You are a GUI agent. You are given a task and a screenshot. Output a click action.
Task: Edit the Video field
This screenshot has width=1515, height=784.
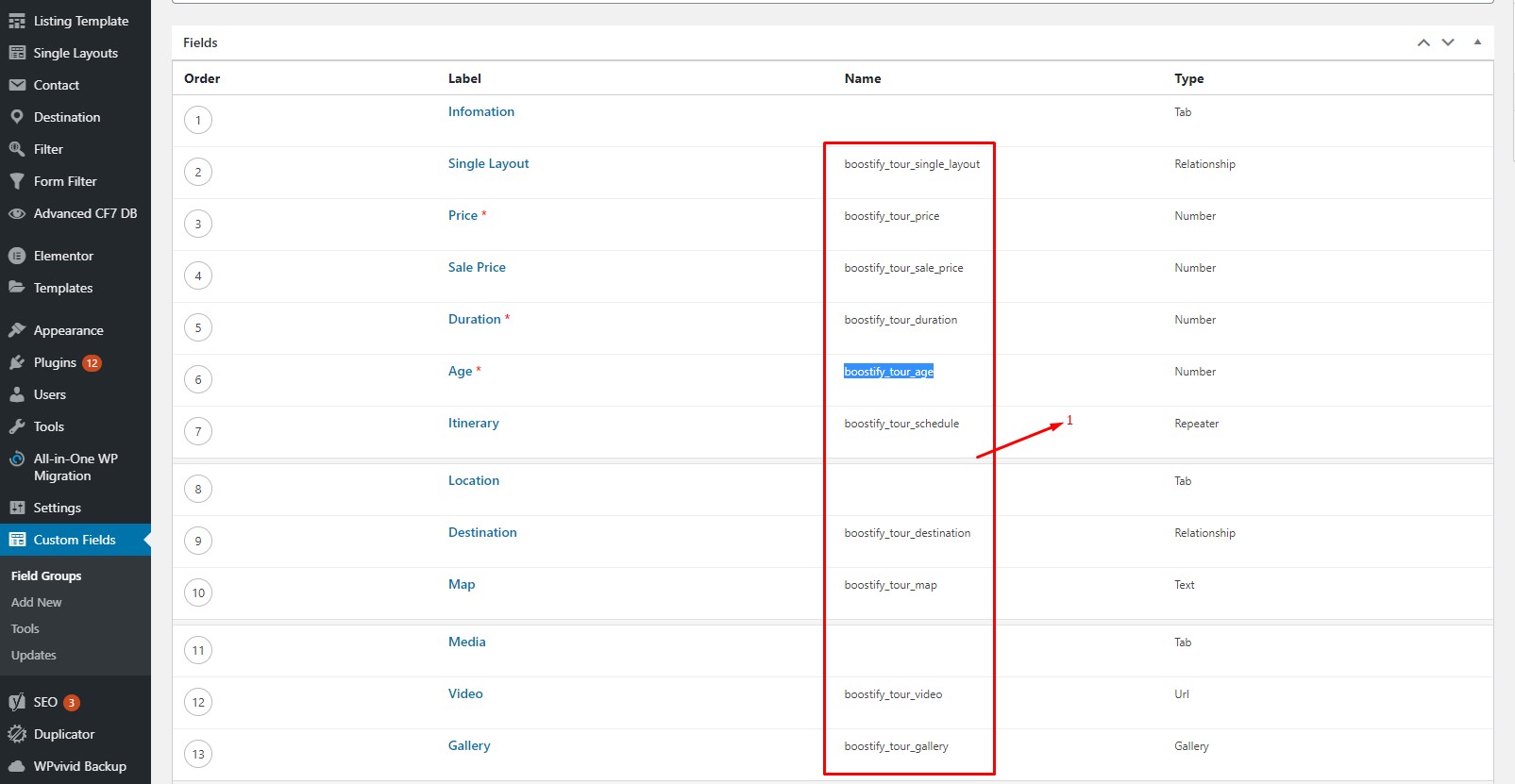[465, 693]
